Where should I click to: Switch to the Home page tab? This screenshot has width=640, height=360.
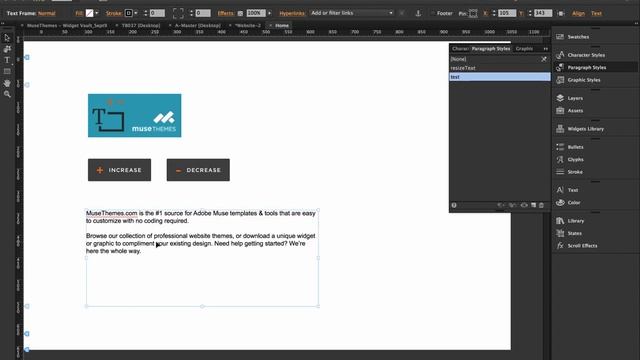coord(282,25)
